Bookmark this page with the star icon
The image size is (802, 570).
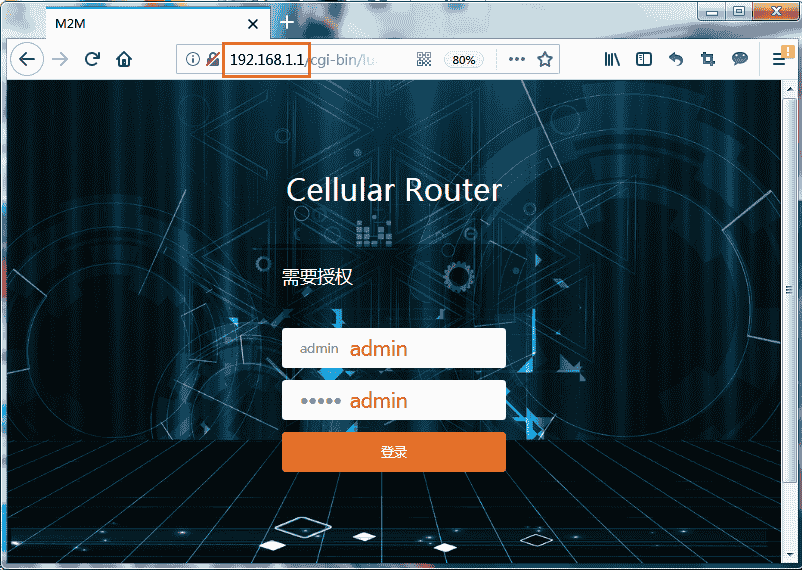coord(545,59)
